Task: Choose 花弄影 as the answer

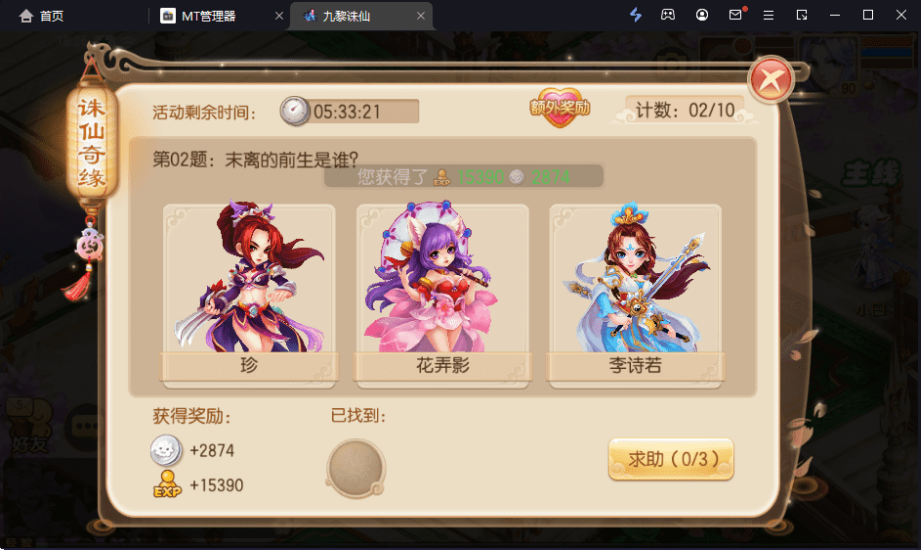Action: pos(442,296)
